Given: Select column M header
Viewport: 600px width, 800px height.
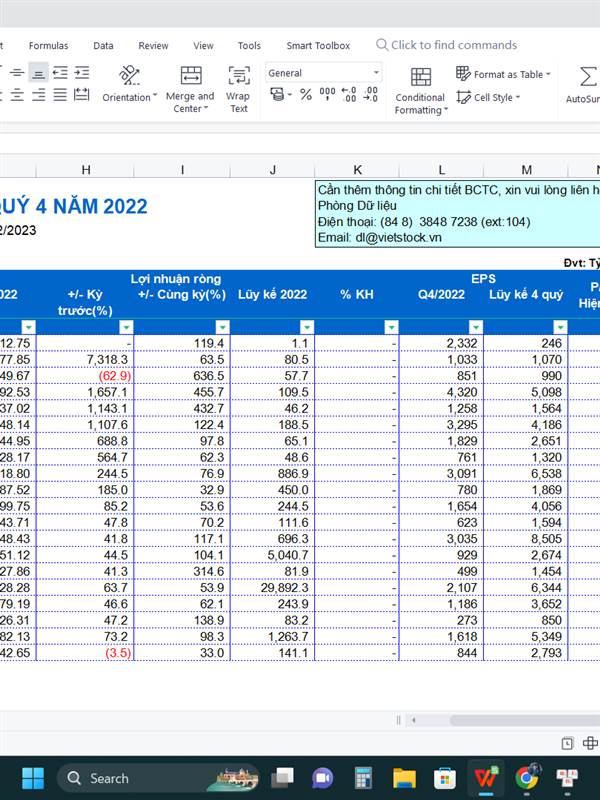Looking at the screenshot, I should 526,170.
